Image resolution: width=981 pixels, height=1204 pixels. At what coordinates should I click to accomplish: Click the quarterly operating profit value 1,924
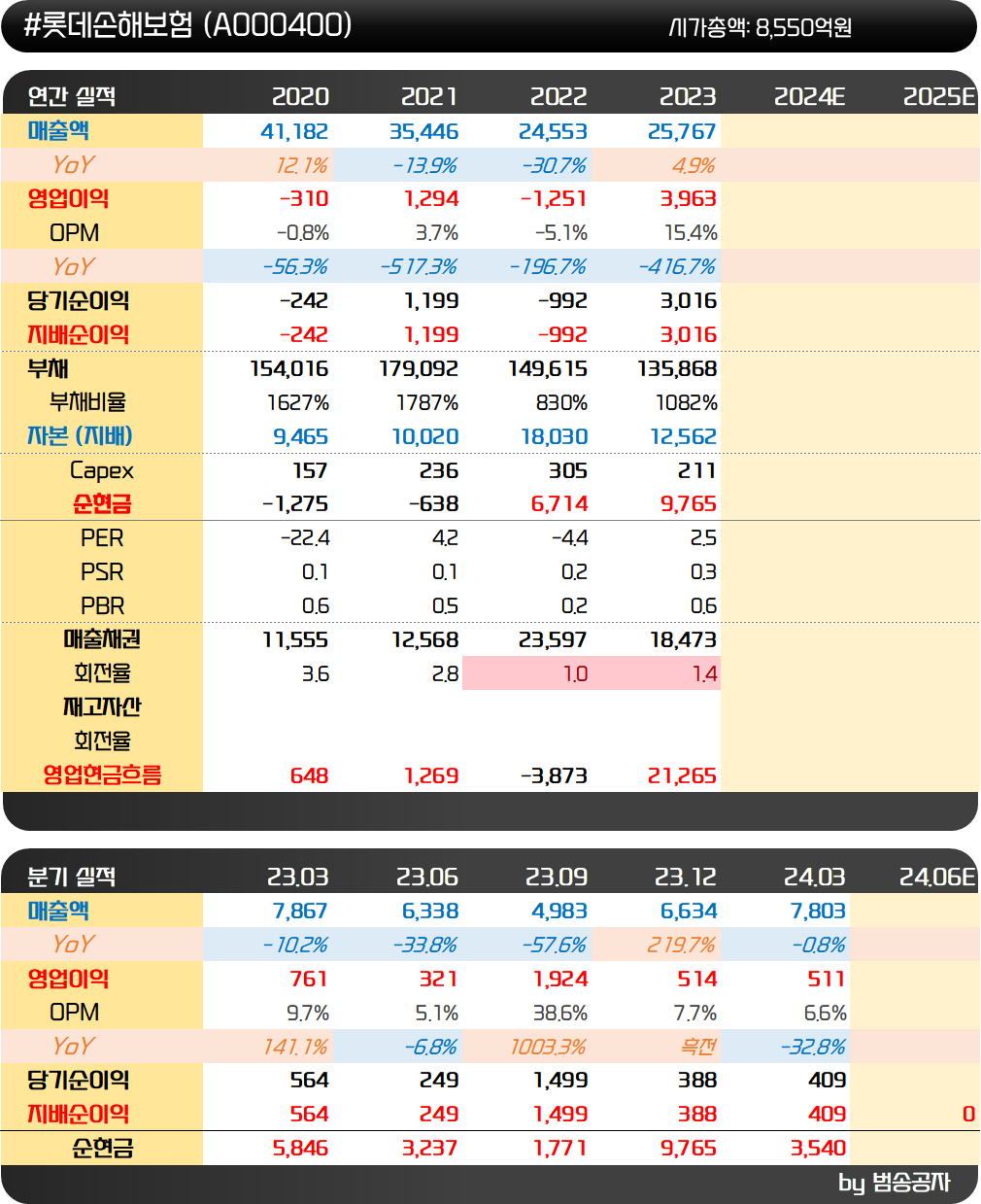(x=561, y=979)
